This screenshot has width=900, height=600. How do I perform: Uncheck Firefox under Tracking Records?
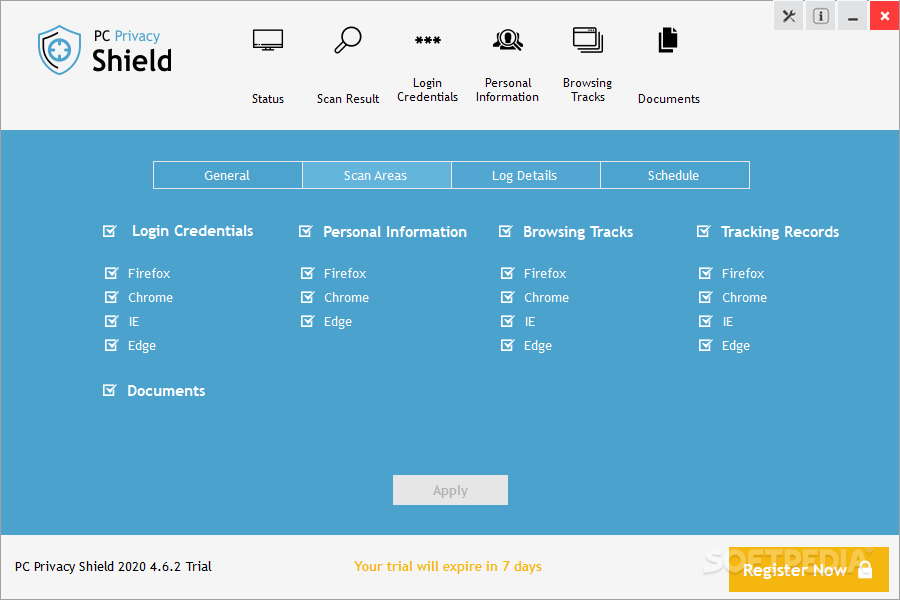click(x=705, y=273)
